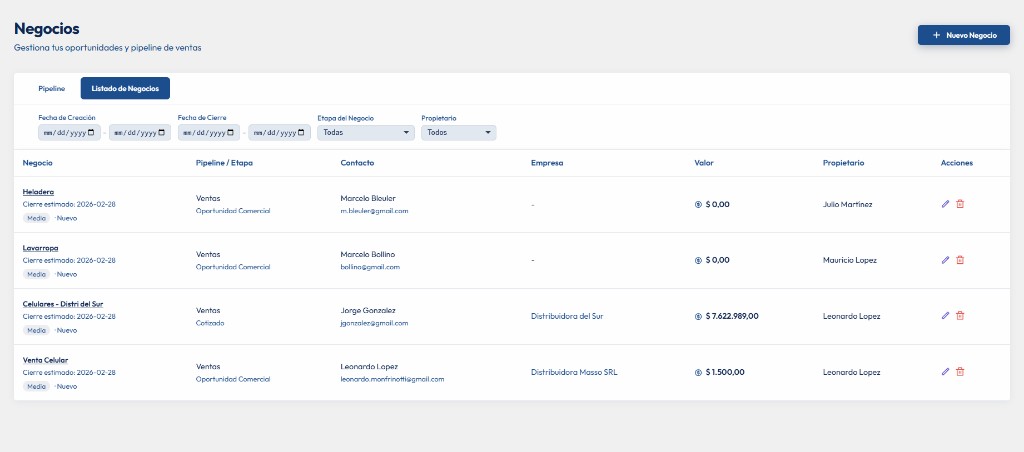
Task: Click value $ 7.622.989,00
Action: tap(732, 316)
